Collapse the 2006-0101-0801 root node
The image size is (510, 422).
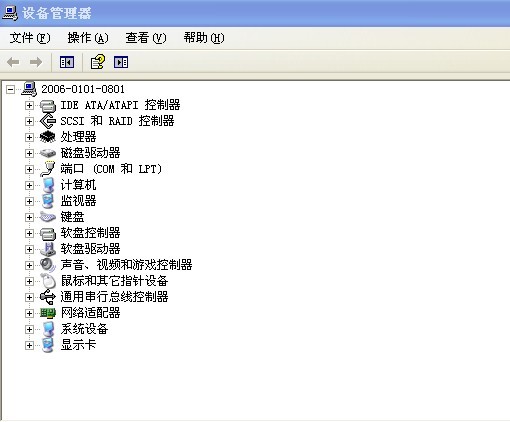tap(11, 89)
